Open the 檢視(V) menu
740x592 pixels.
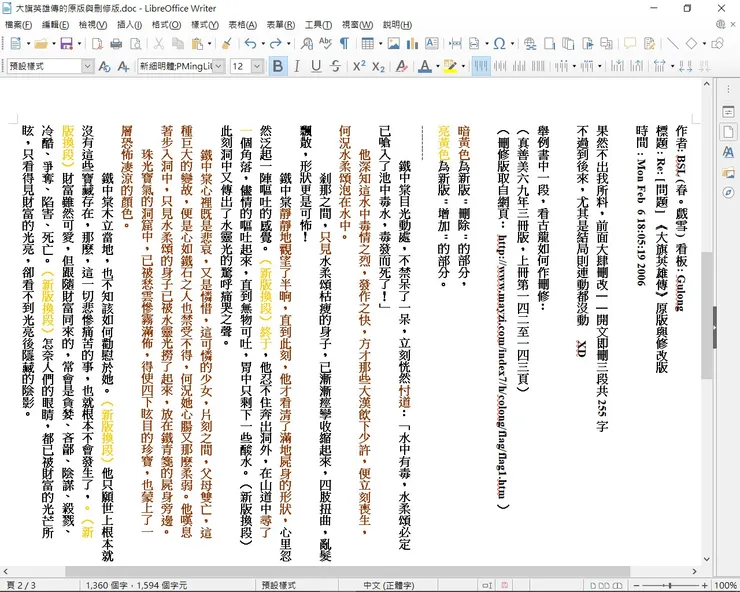click(x=93, y=25)
